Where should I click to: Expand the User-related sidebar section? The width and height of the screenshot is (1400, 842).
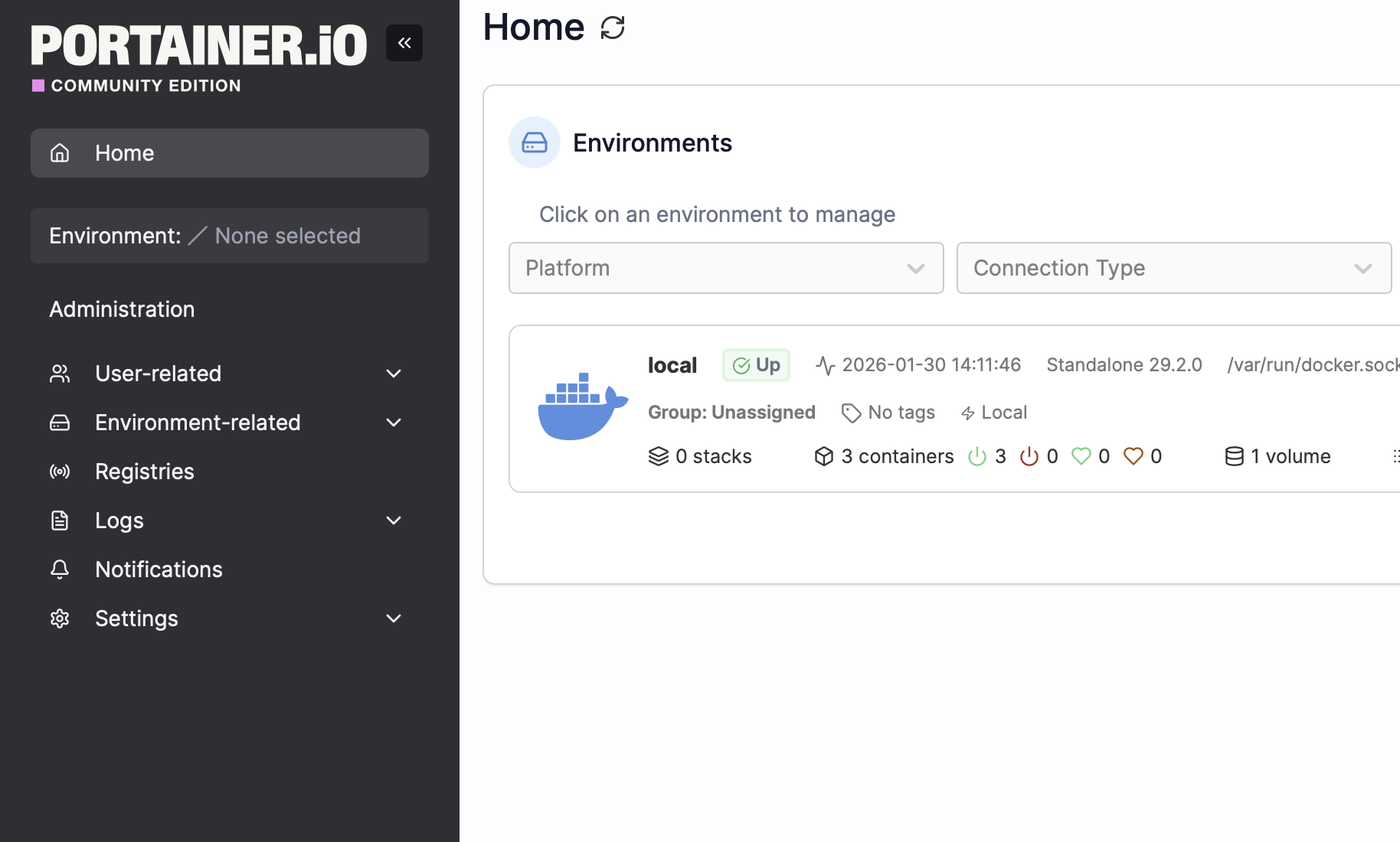157,374
